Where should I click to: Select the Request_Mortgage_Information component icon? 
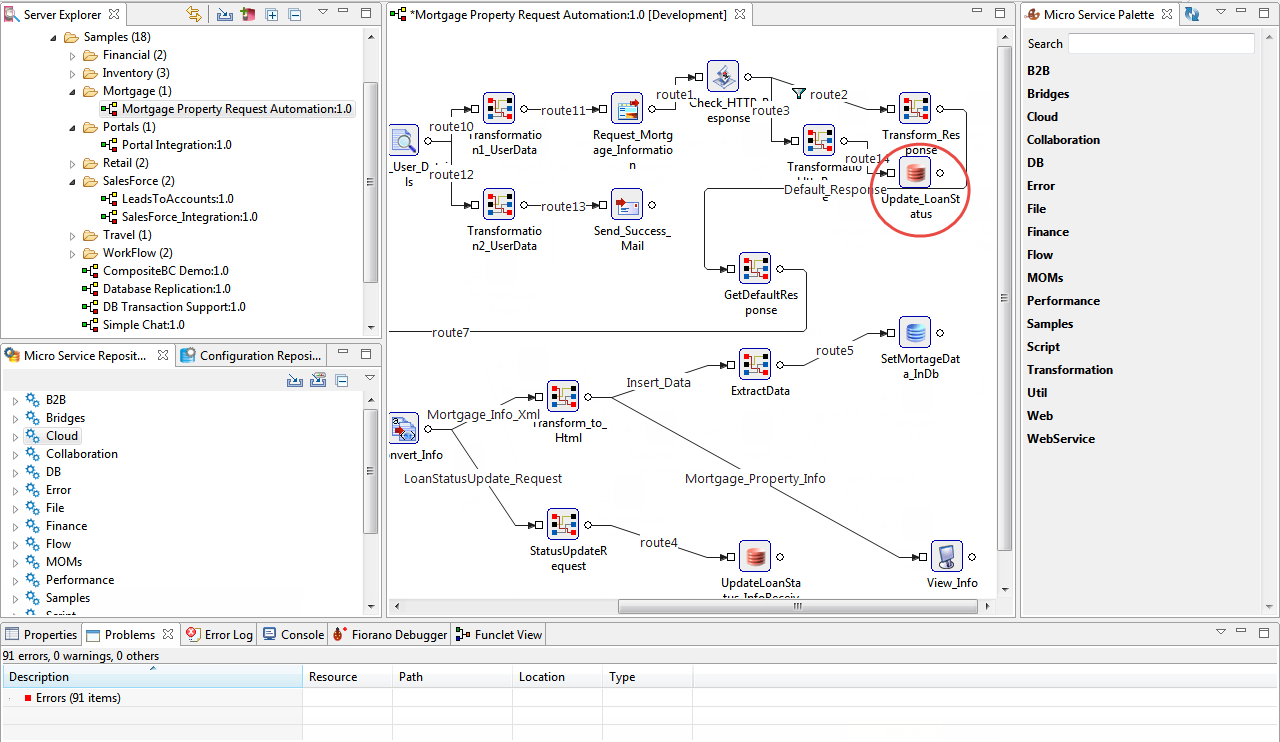[x=627, y=108]
